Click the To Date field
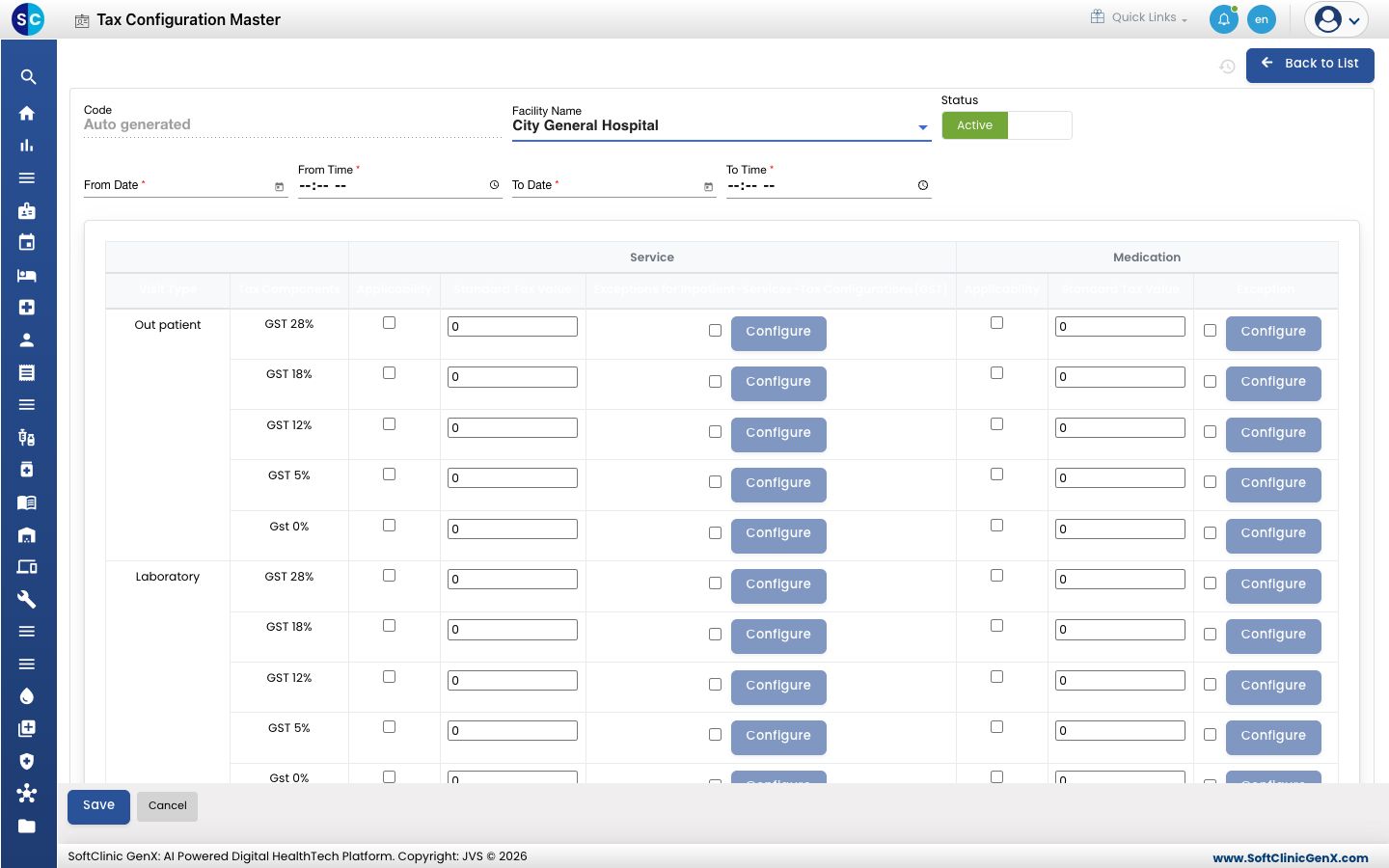Viewport: 1389px width, 868px height. coord(613,185)
